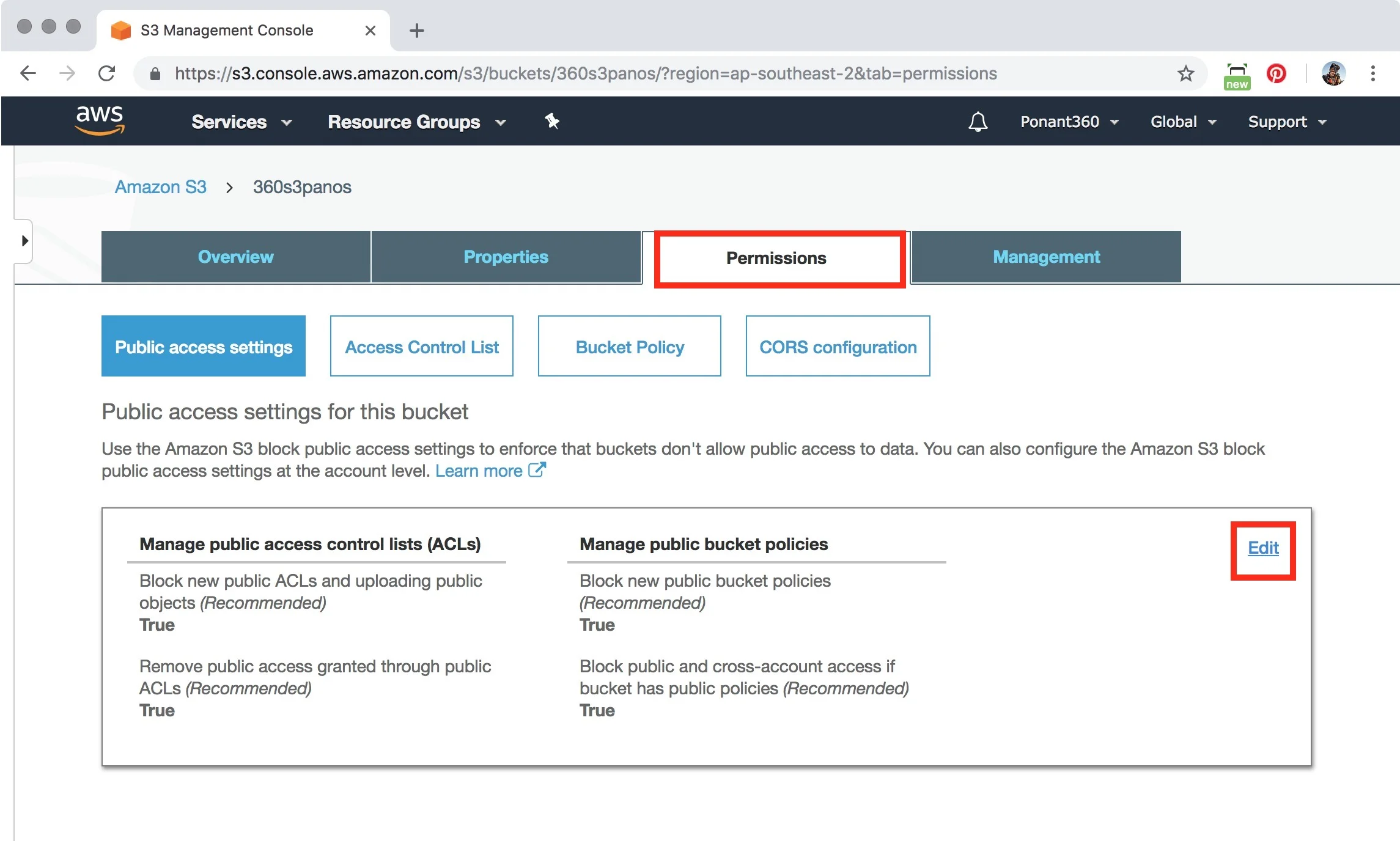Click the green 'new' extension icon
The width and height of the screenshot is (1400, 841).
1237,76
